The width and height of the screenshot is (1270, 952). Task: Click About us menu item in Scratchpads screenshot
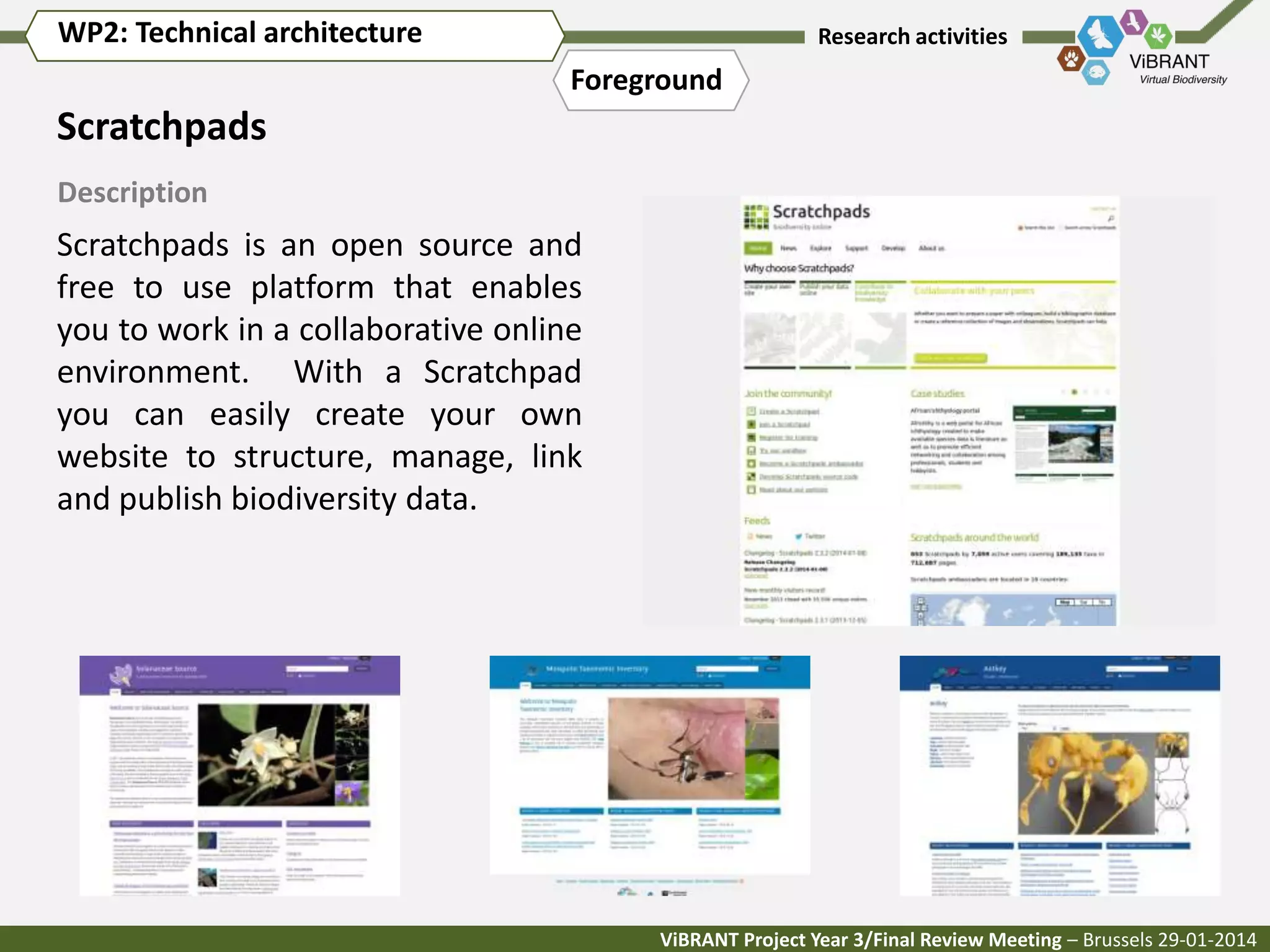tap(931, 248)
